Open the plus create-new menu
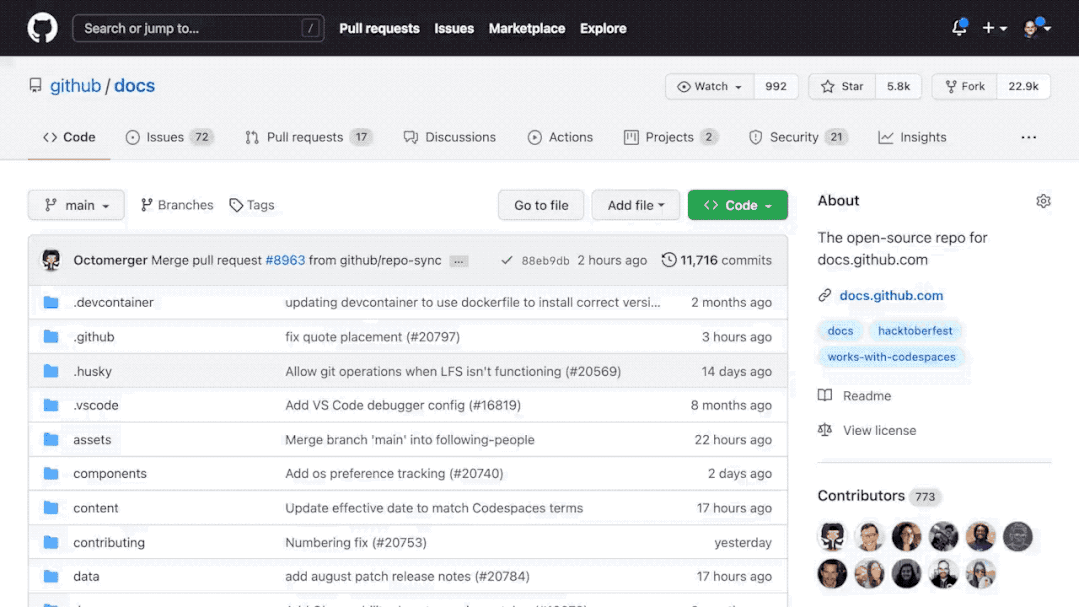 pos(994,28)
